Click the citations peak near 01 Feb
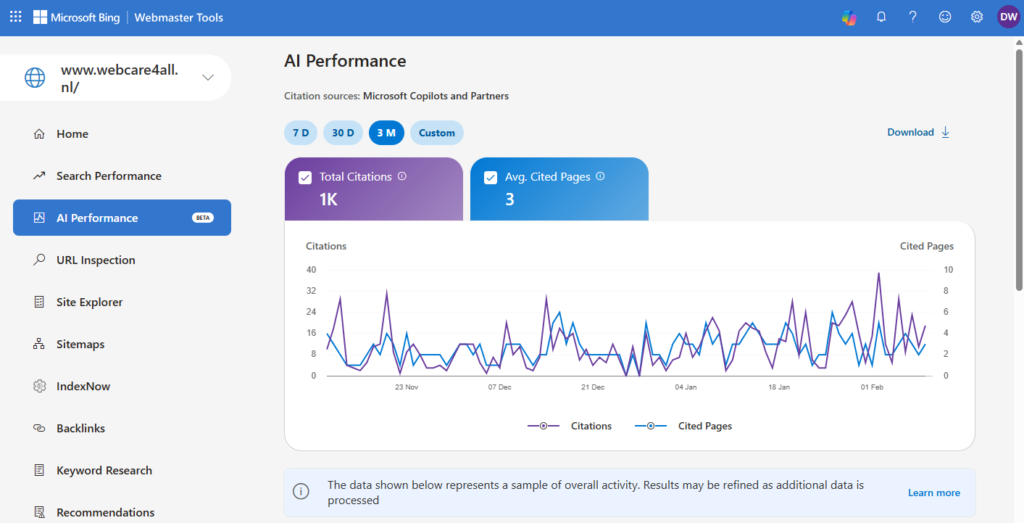Screen dimensions: 1024x523 (878, 273)
